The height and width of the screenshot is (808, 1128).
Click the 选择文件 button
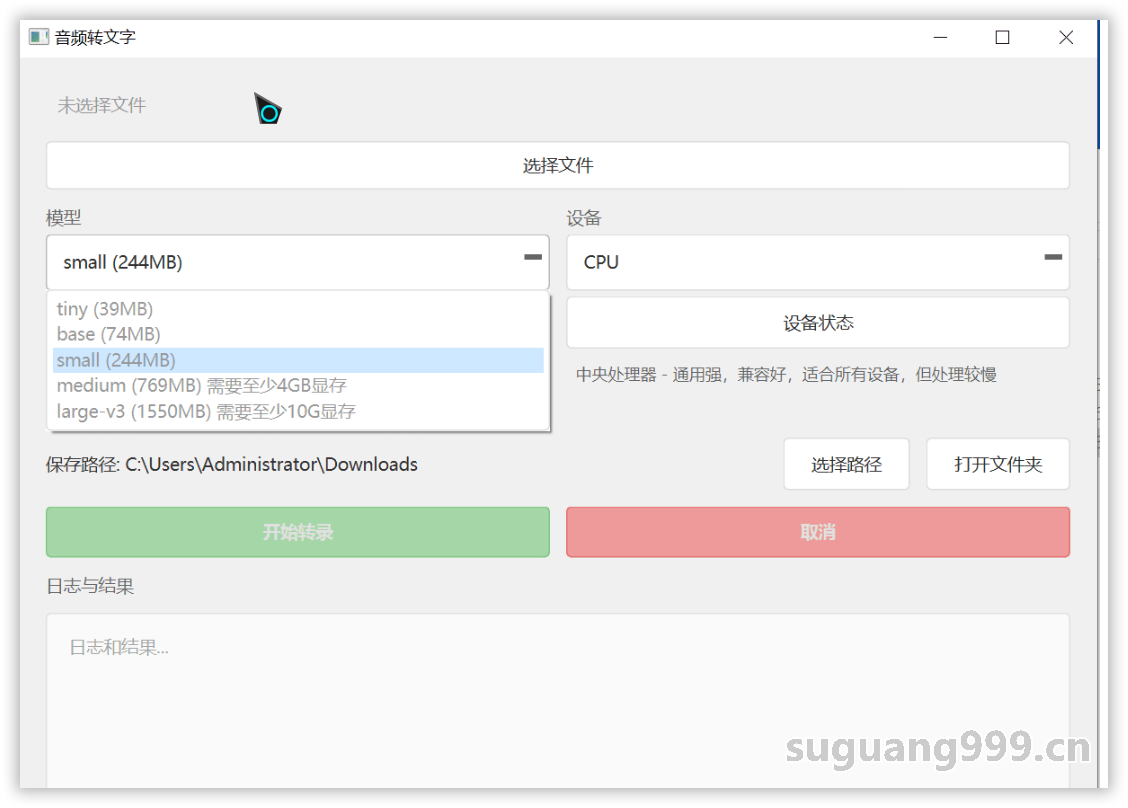tap(557, 165)
